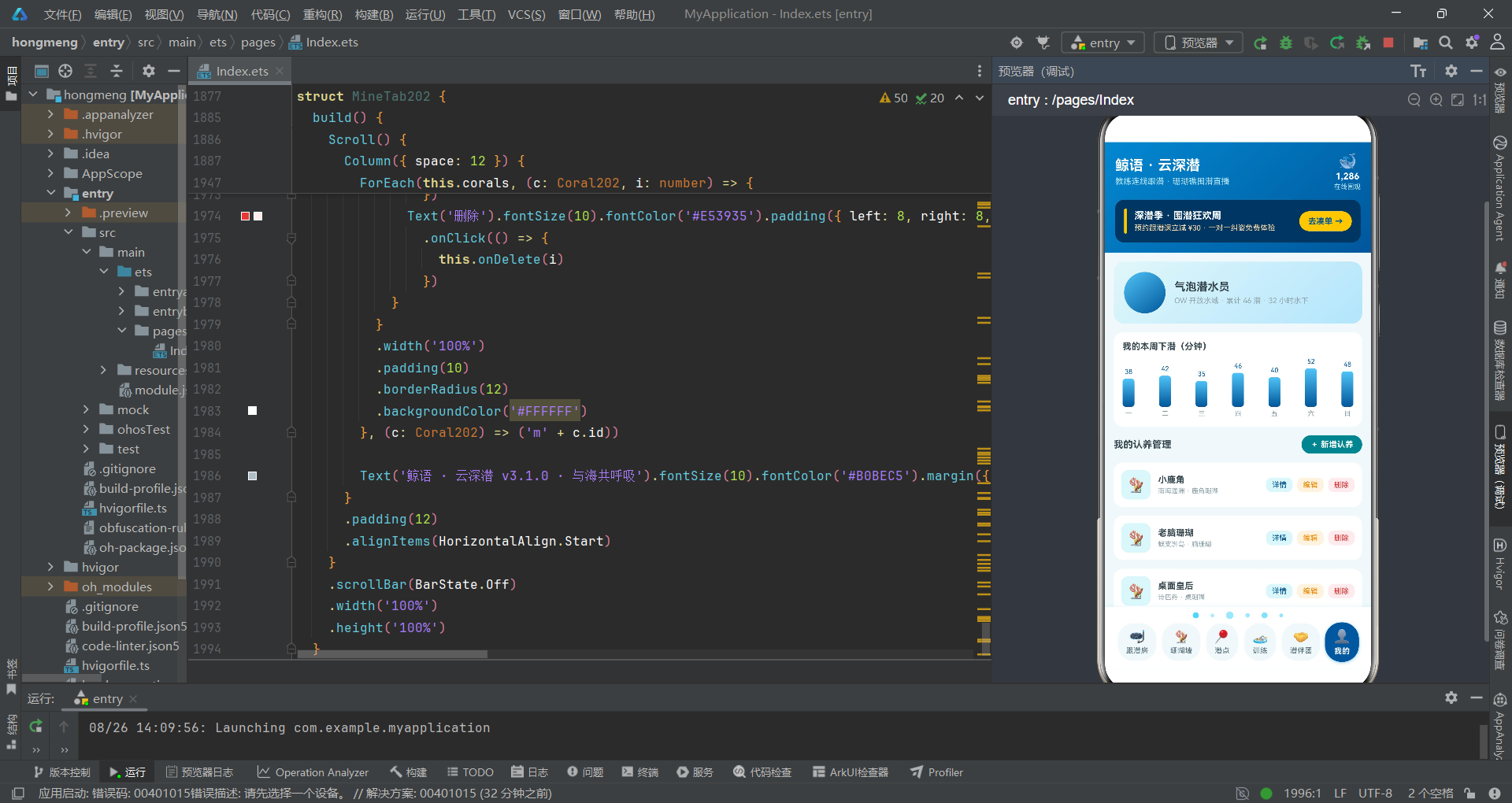Open the search everywhere magnifier icon
The height and width of the screenshot is (803, 1512).
pos(1446,43)
